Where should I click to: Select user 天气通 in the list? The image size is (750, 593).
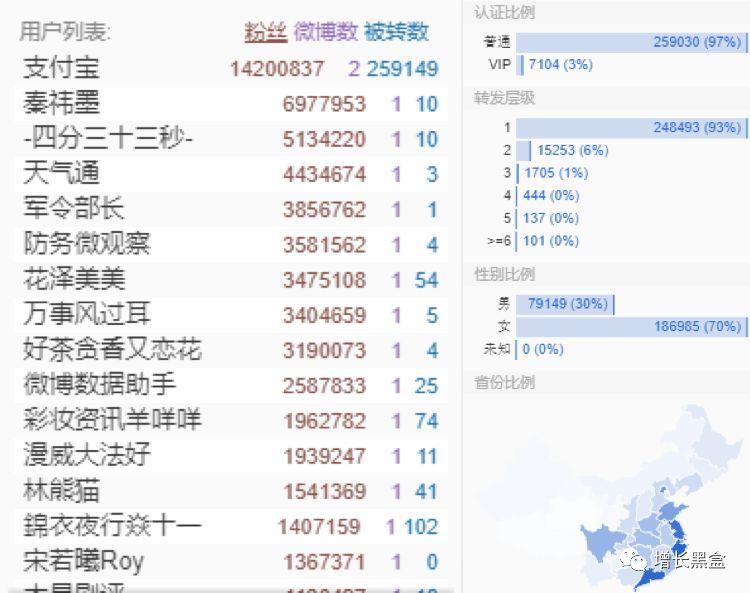click(x=61, y=174)
